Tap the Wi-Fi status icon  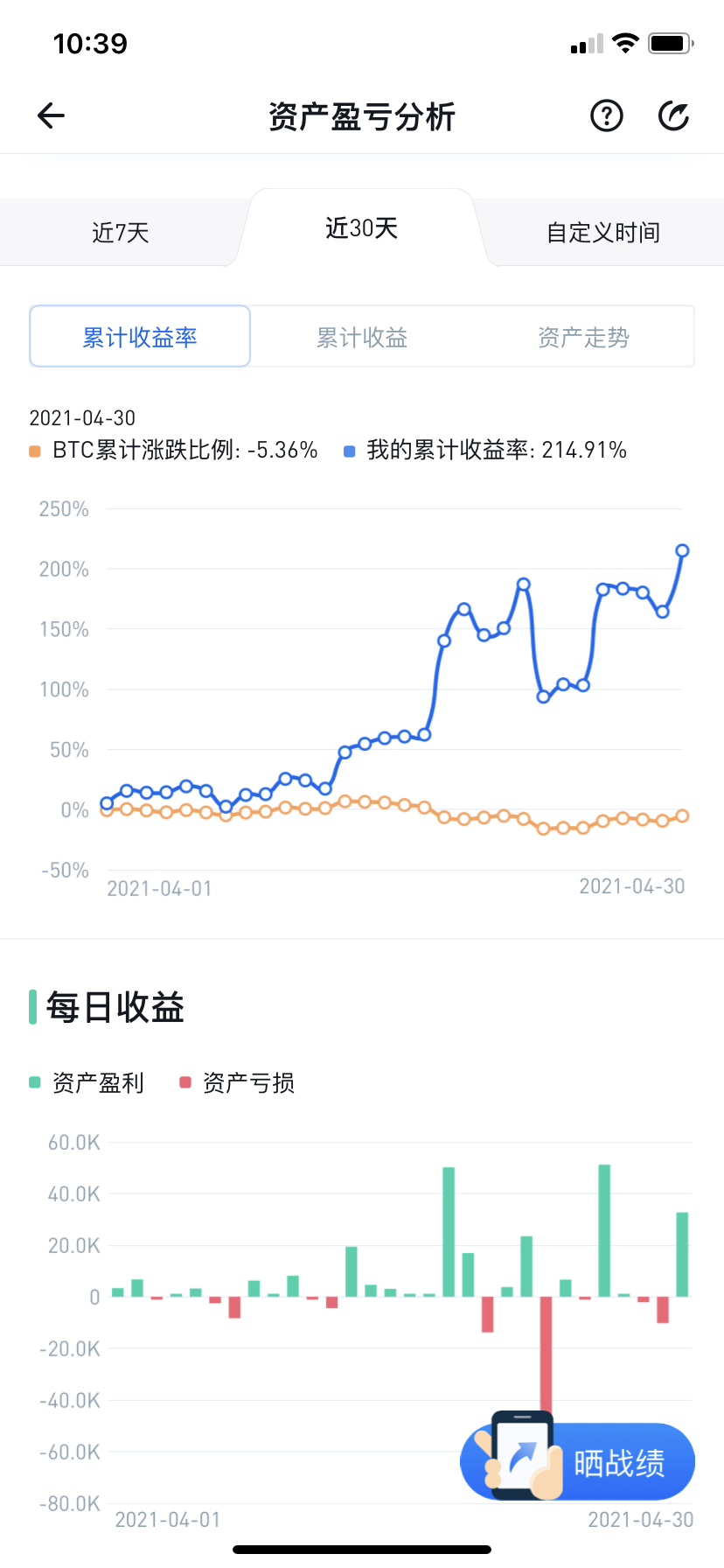625,43
